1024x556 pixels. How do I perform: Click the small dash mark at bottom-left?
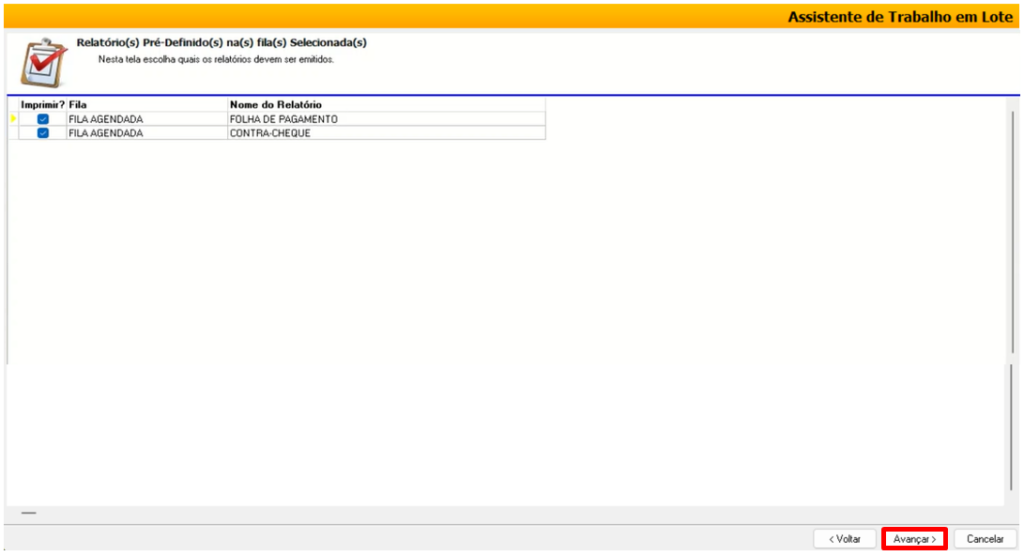28,513
